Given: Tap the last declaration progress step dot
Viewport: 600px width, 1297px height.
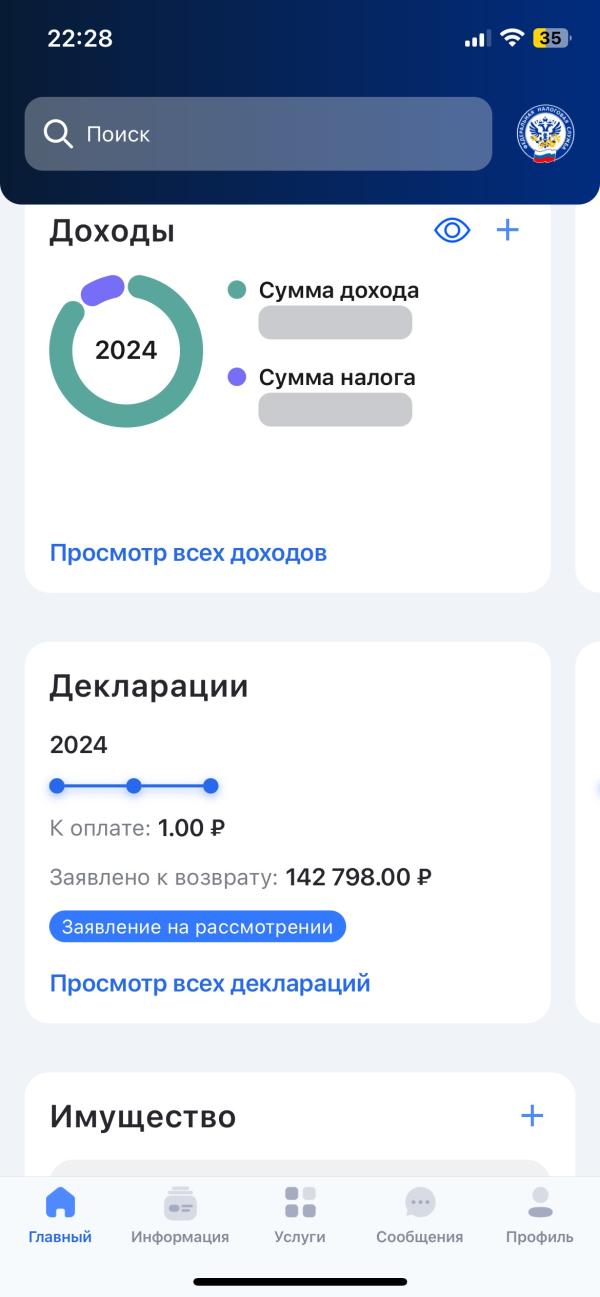Looking at the screenshot, I should (x=210, y=786).
